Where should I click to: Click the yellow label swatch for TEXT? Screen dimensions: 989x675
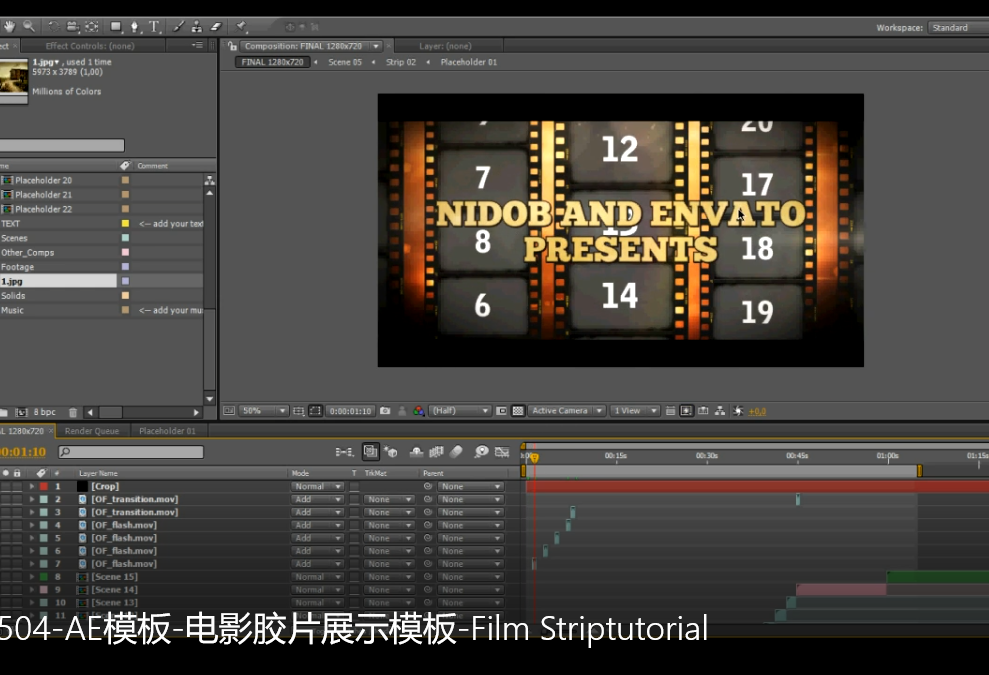coord(126,224)
